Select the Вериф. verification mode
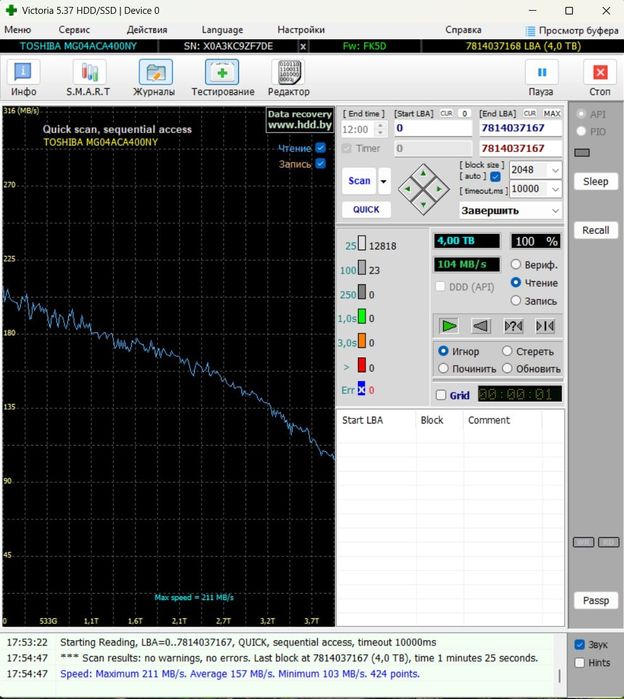624x699 pixels. tap(516, 265)
